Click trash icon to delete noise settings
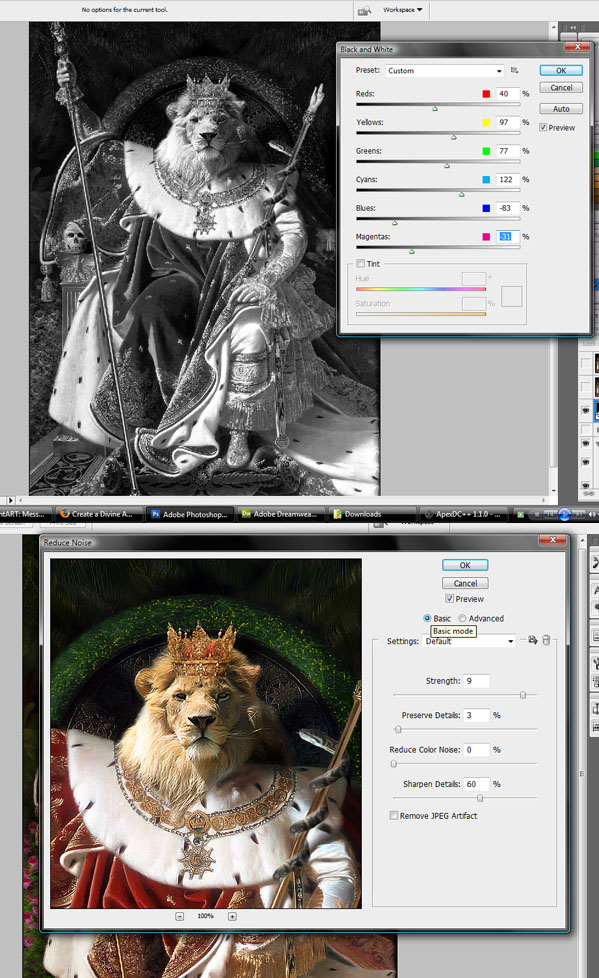The height and width of the screenshot is (978, 599). click(547, 640)
